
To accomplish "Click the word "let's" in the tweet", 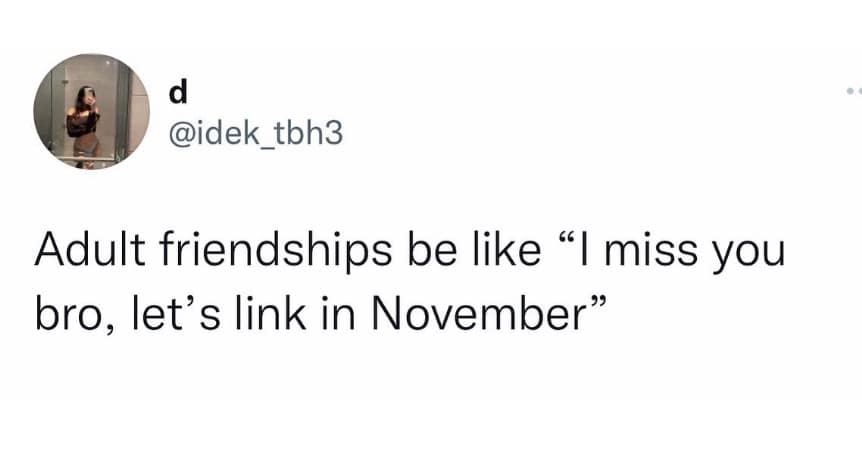I will pyautogui.click(x=176, y=314).
